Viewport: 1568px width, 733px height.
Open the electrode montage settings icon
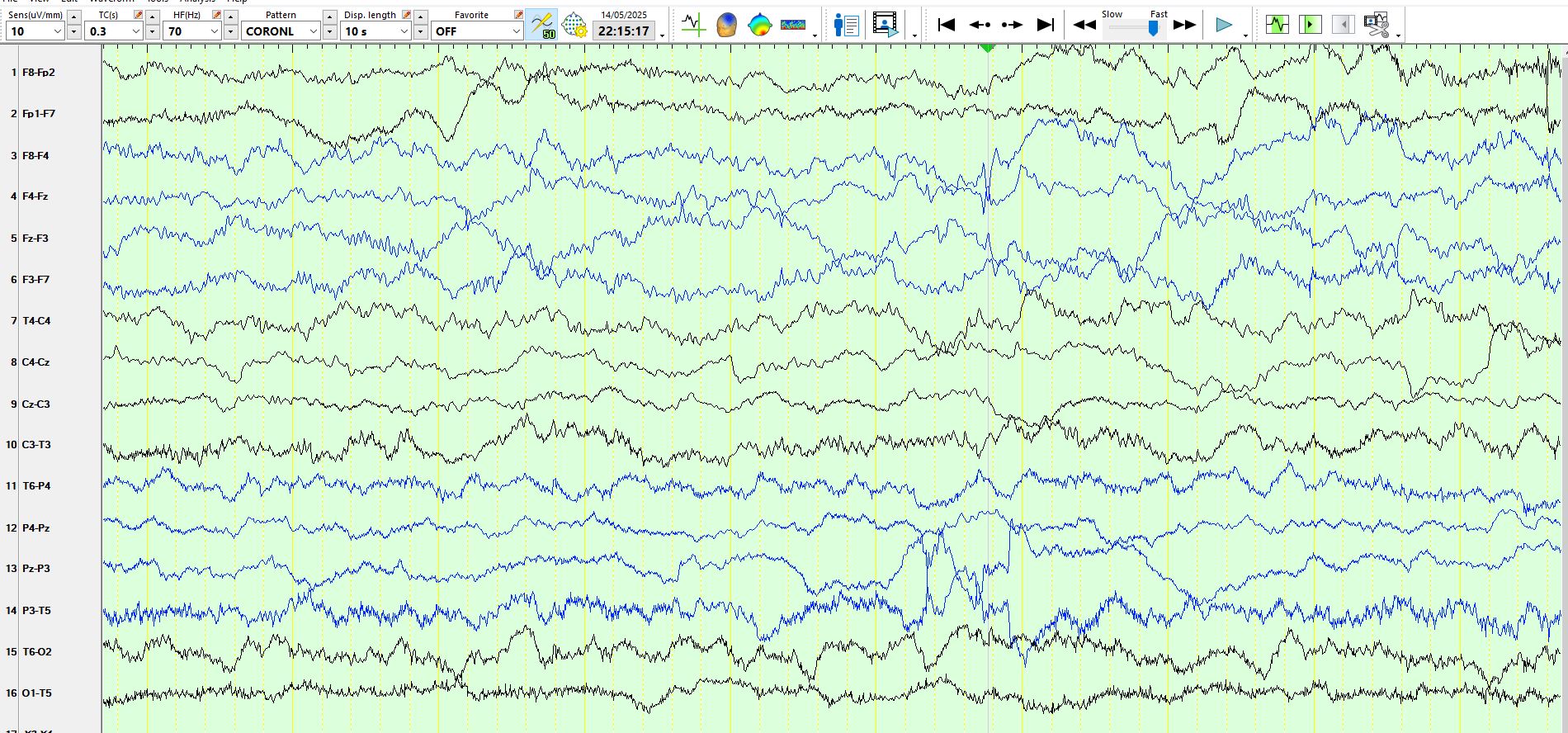coord(574,25)
